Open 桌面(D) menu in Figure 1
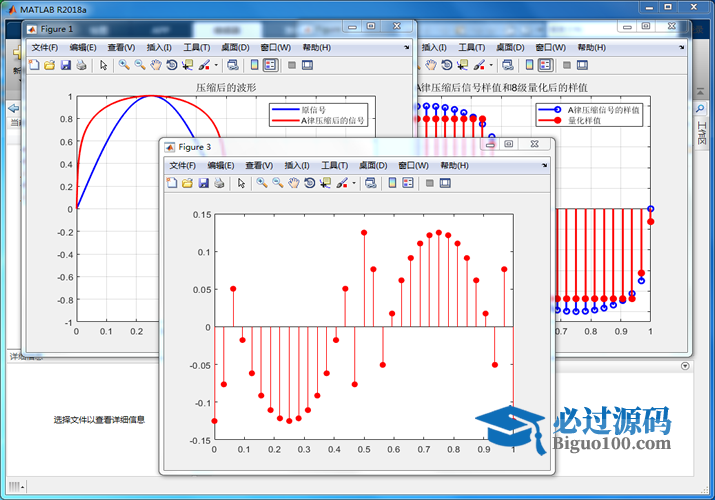 pos(235,47)
